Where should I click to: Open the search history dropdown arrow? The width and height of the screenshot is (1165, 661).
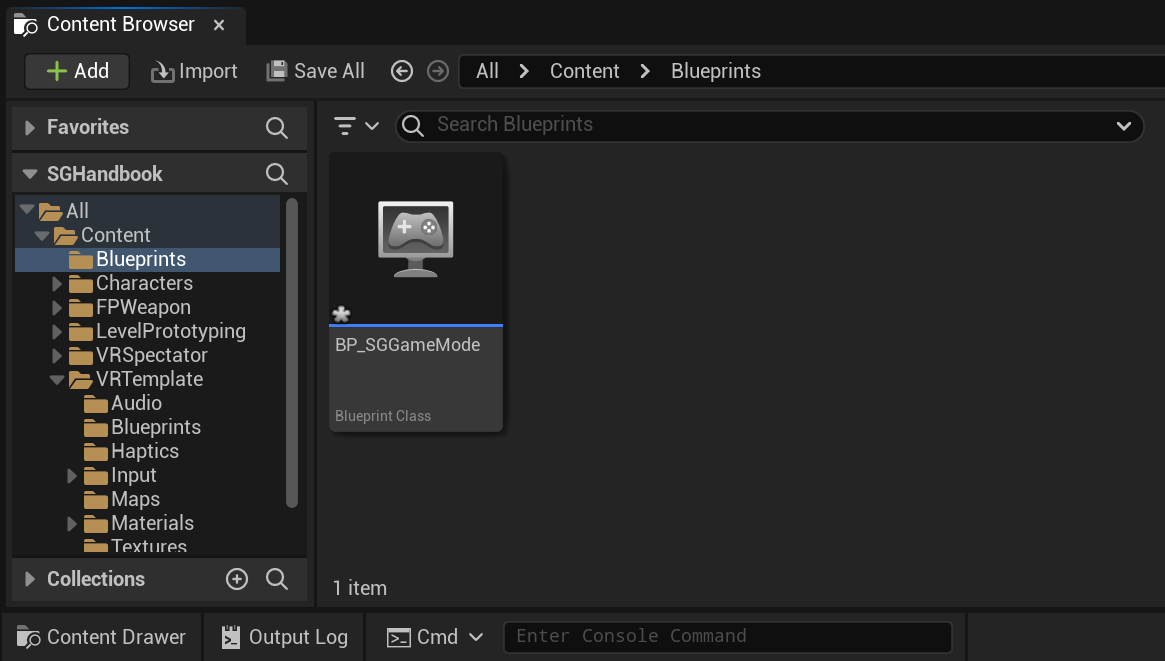(x=1125, y=126)
